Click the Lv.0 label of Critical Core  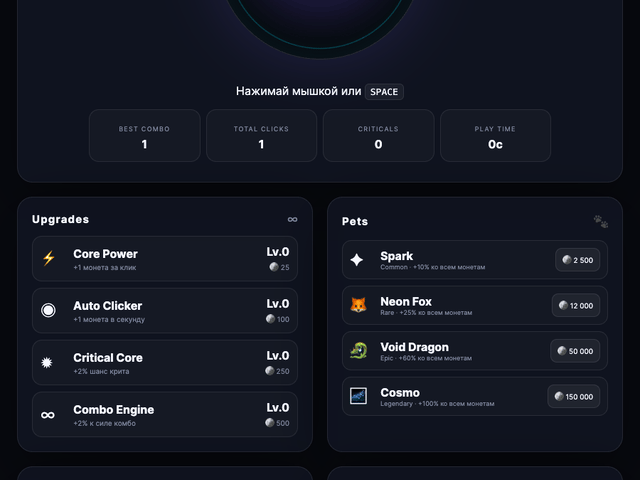pos(278,356)
